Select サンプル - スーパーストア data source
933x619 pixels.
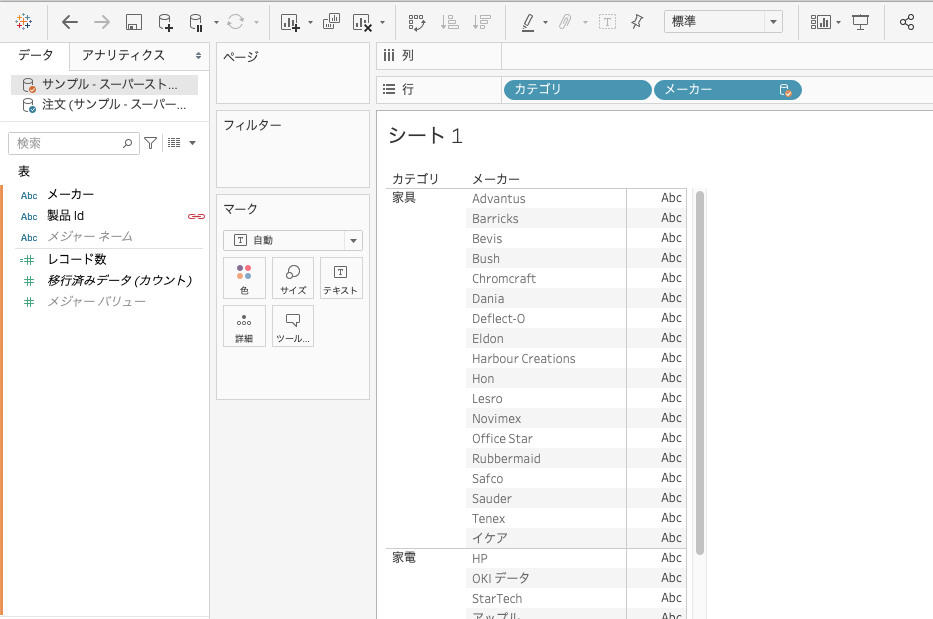(104, 85)
